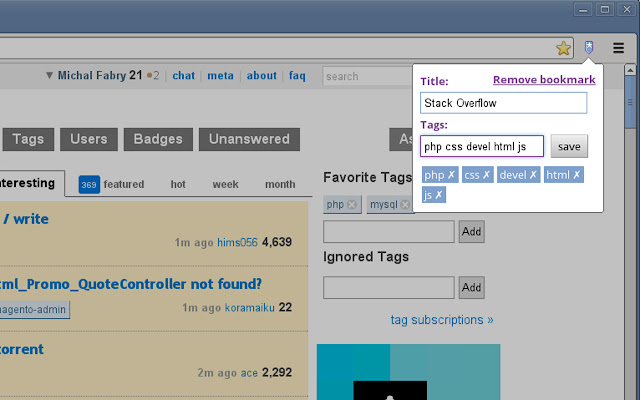Open the tag subscriptions link

442,320
